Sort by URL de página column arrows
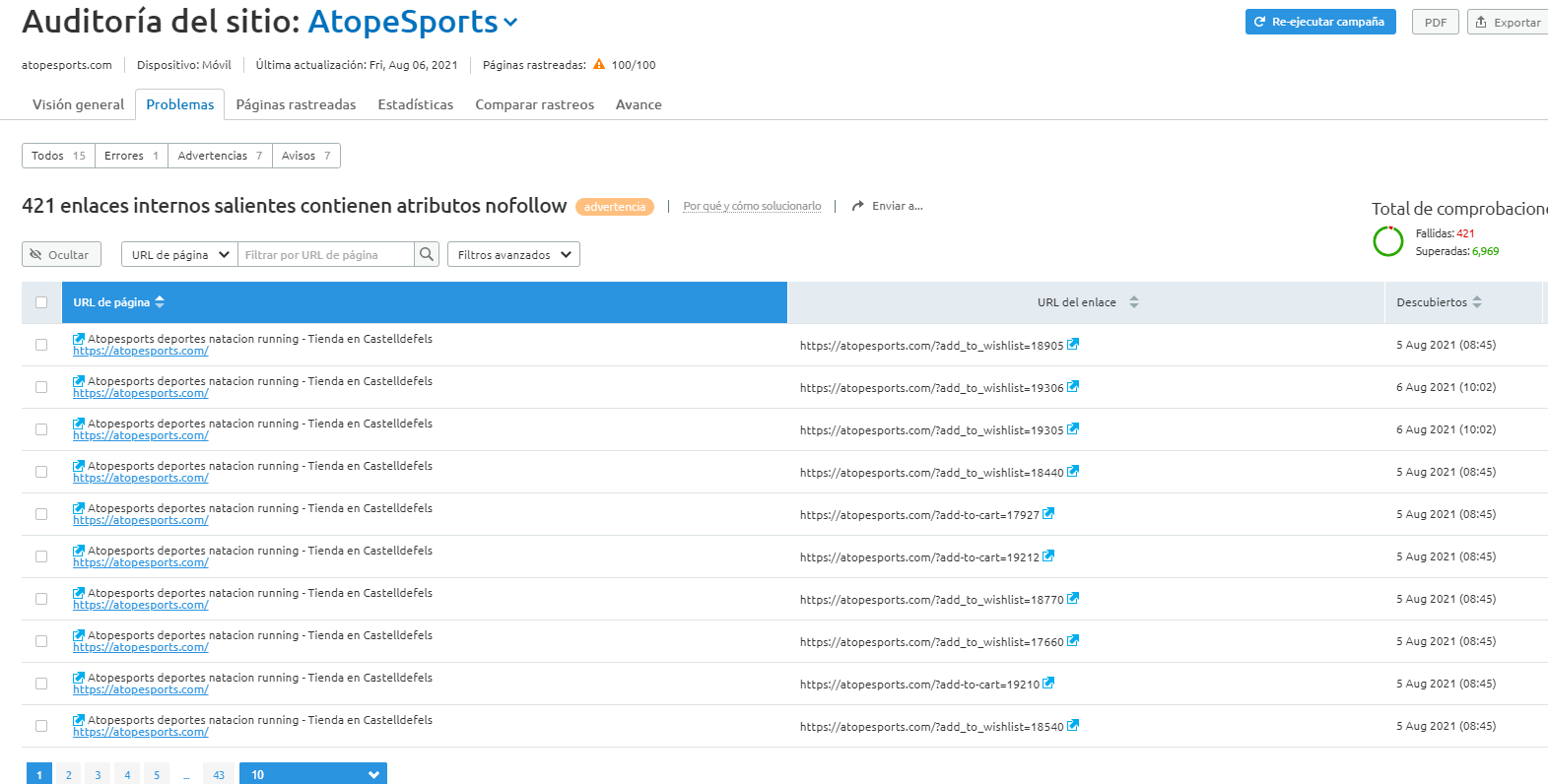Image resolution: width=1548 pixels, height=784 pixels. click(x=160, y=302)
